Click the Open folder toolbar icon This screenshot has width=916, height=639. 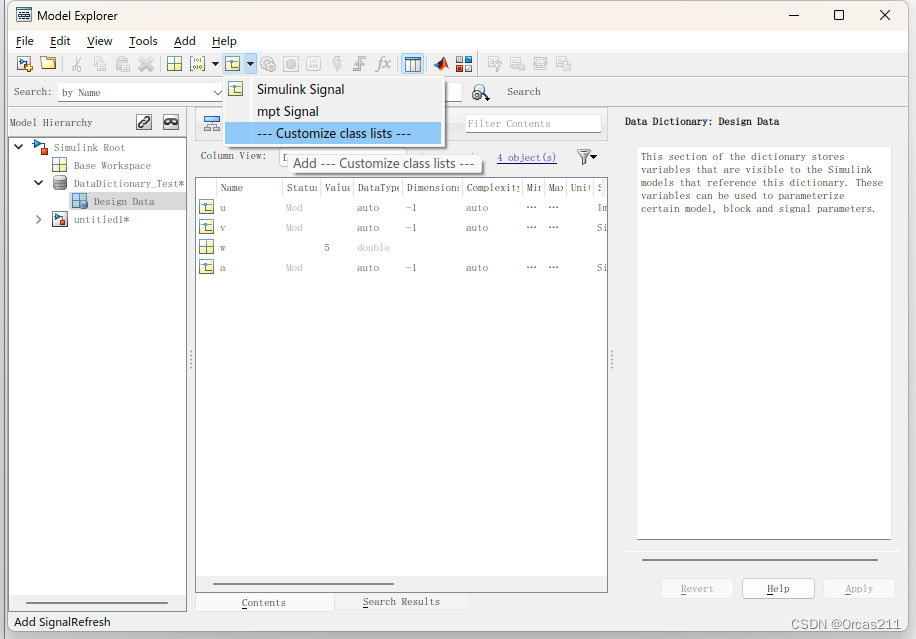point(48,63)
